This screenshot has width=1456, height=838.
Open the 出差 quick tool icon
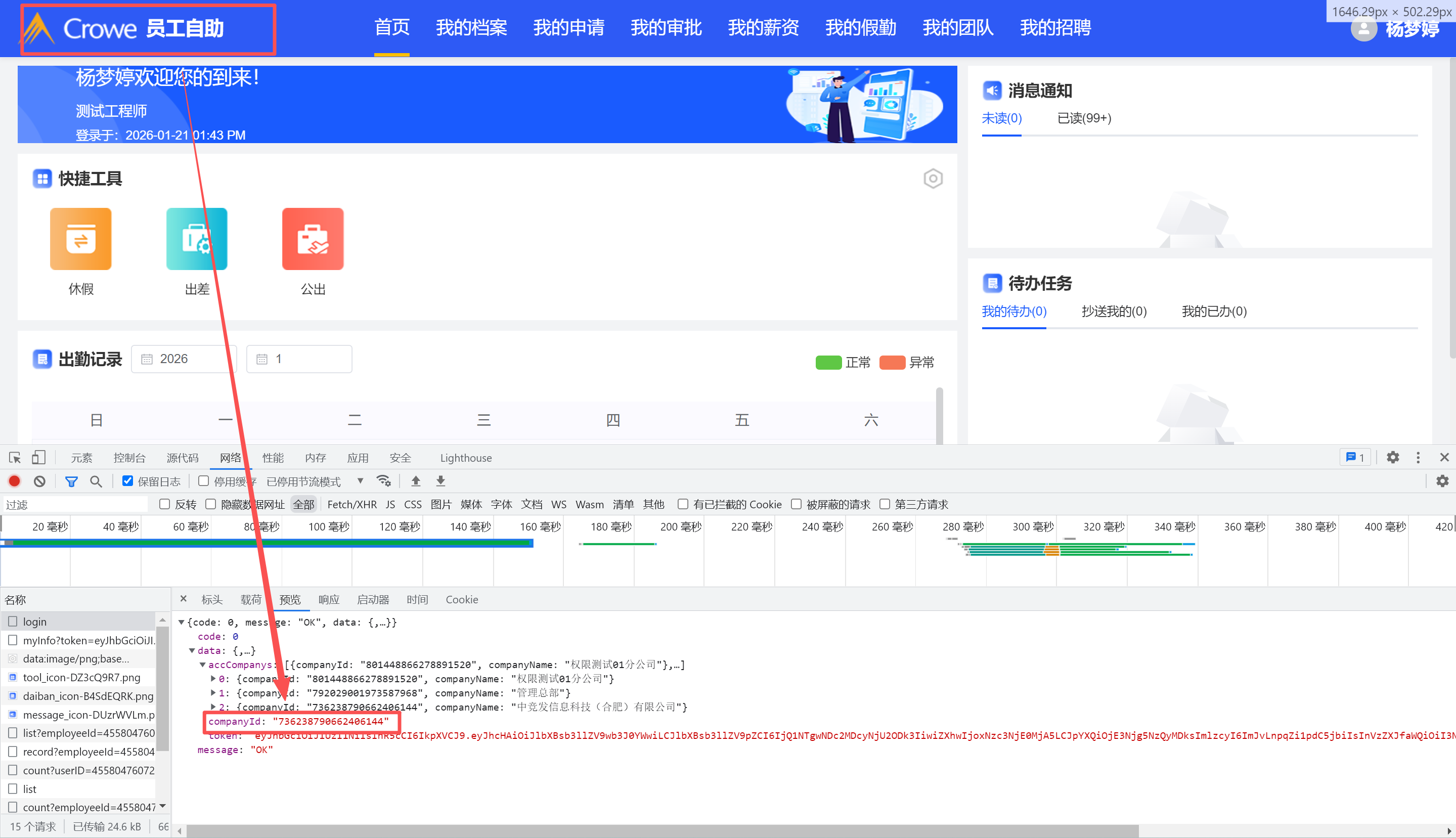click(197, 239)
